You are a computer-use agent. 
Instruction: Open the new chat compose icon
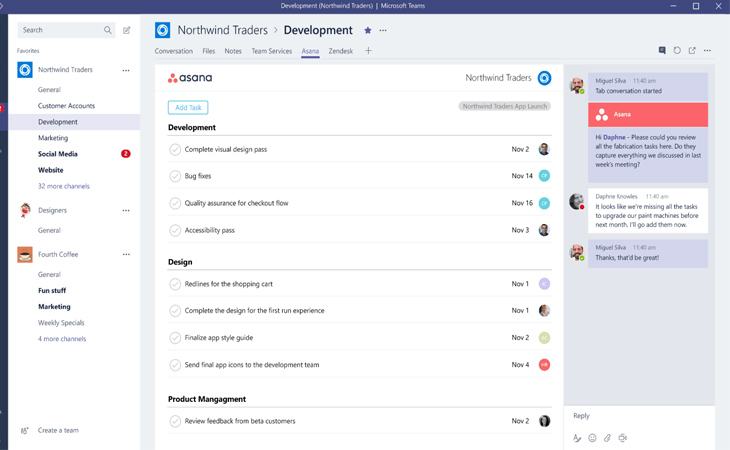126,30
